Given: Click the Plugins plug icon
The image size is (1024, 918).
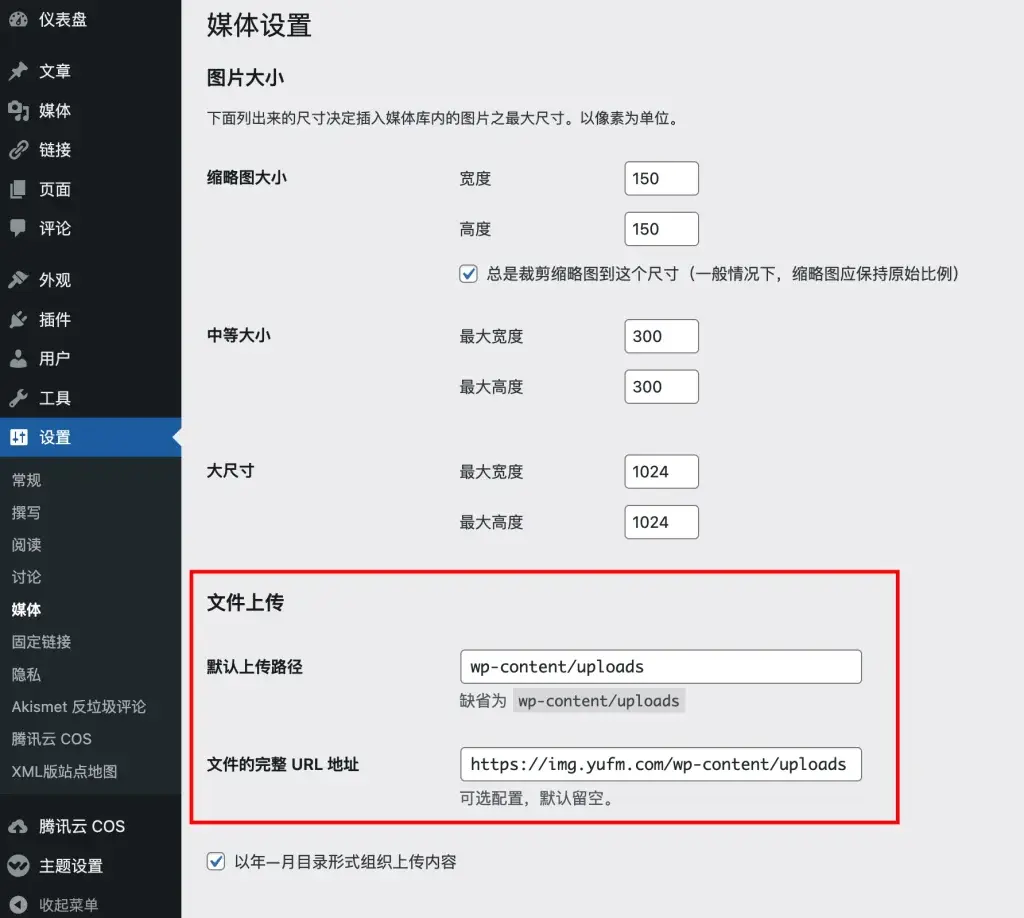Looking at the screenshot, I should pyautogui.click(x=18, y=319).
